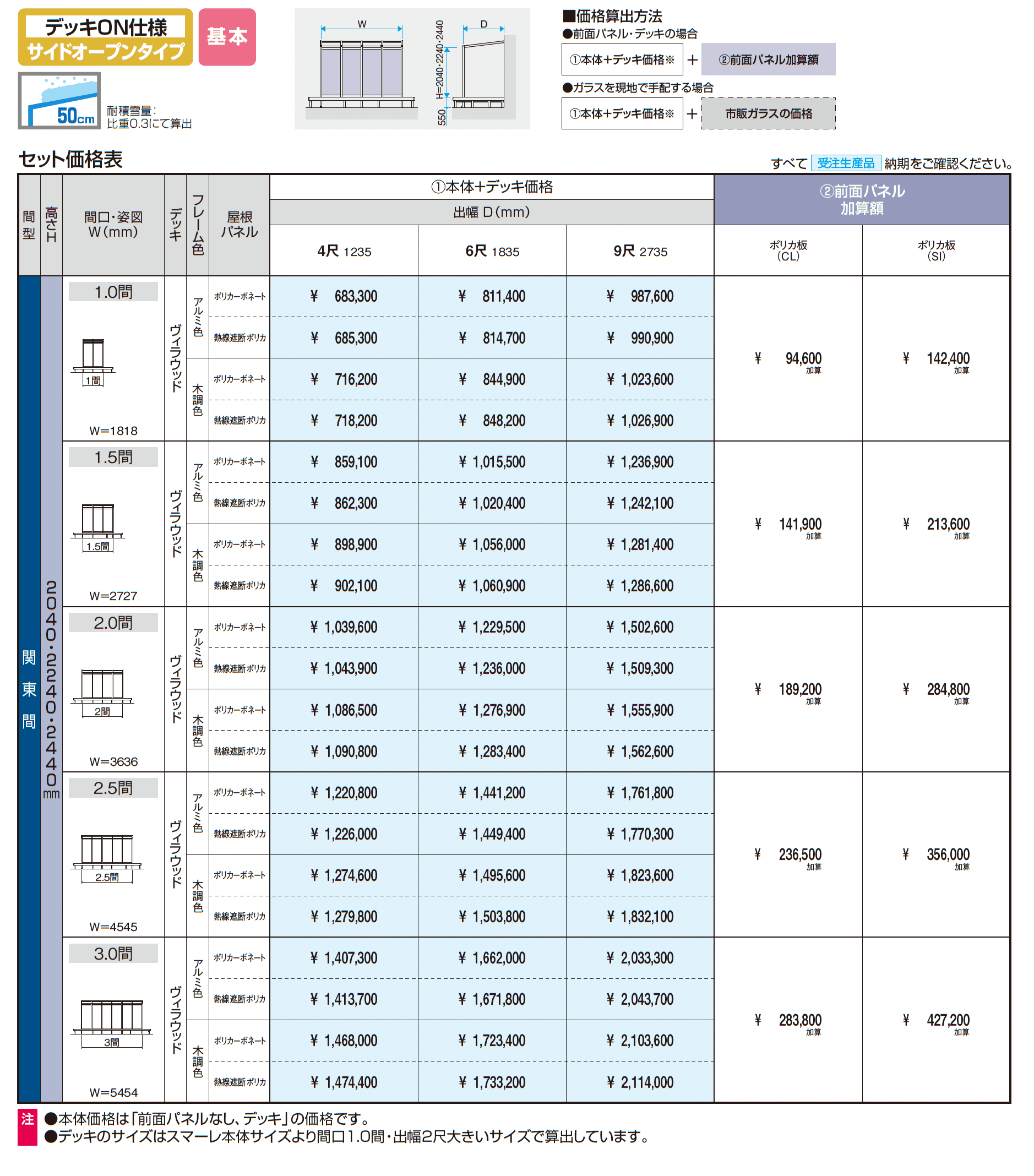Click the 受注生産品 tag
Screen dimensions: 1034x1176
(x=845, y=164)
